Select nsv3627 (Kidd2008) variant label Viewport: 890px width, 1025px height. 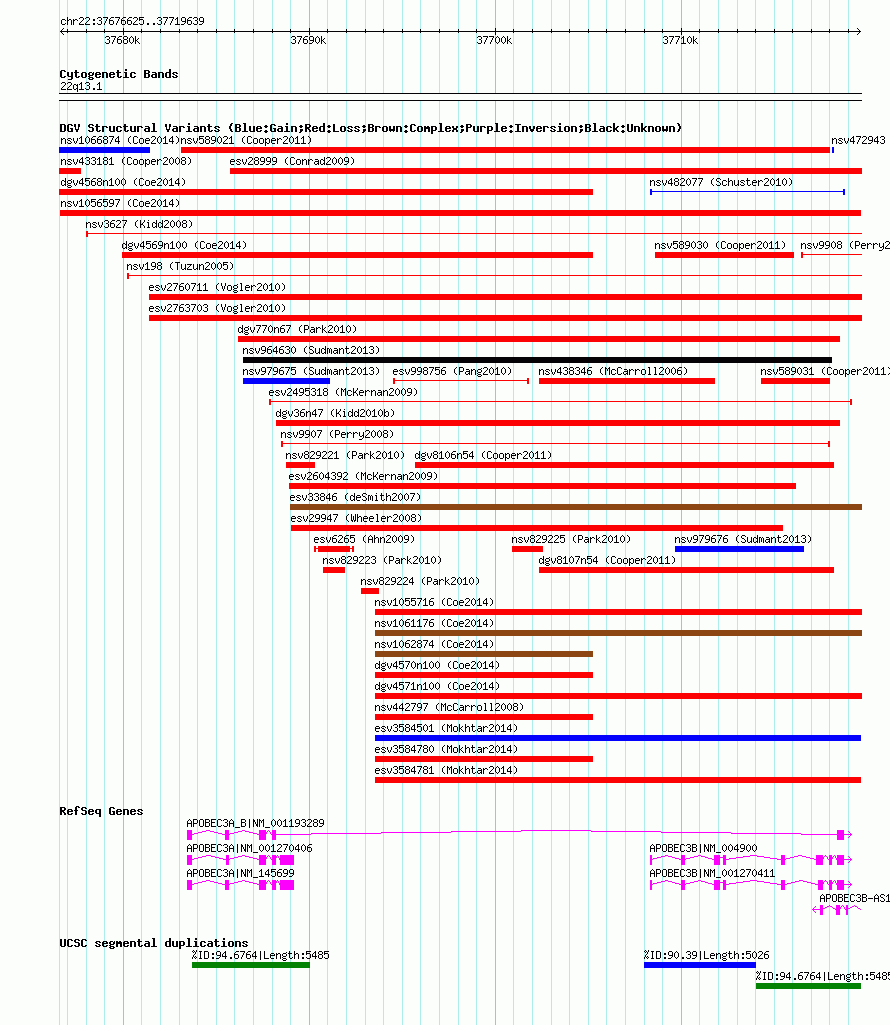click(139, 224)
